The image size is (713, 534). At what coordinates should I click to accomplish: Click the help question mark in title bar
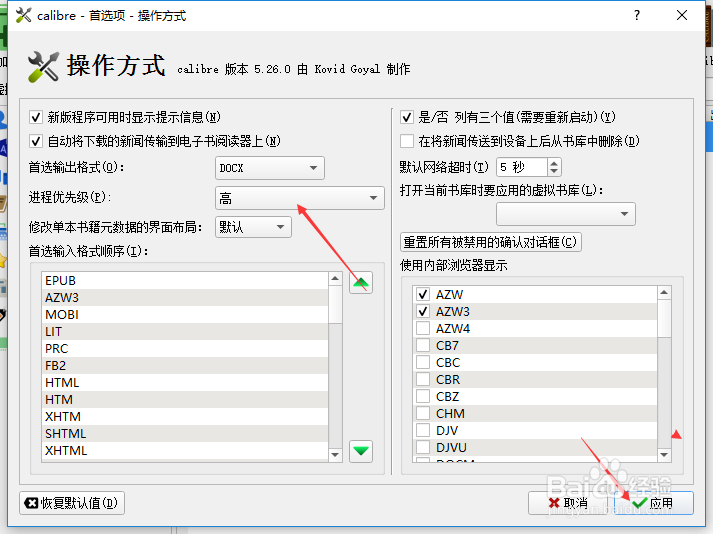[637, 15]
